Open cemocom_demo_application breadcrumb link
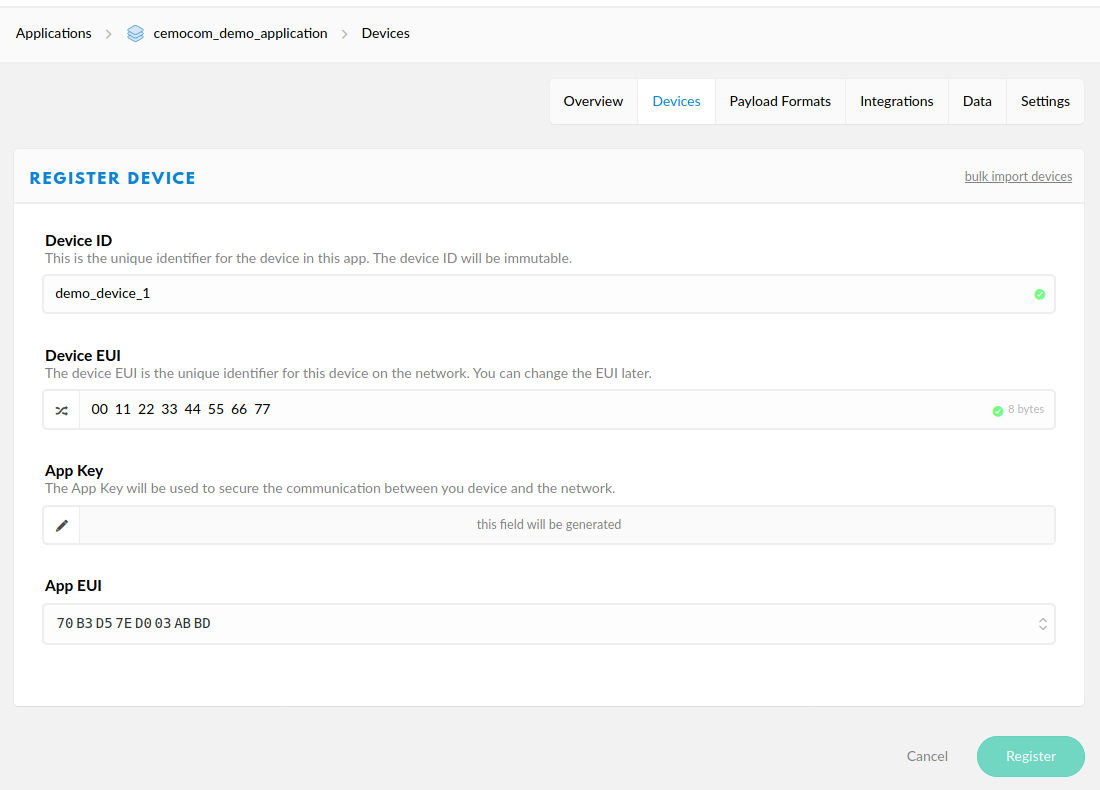The width and height of the screenshot is (1100, 790). tap(240, 34)
